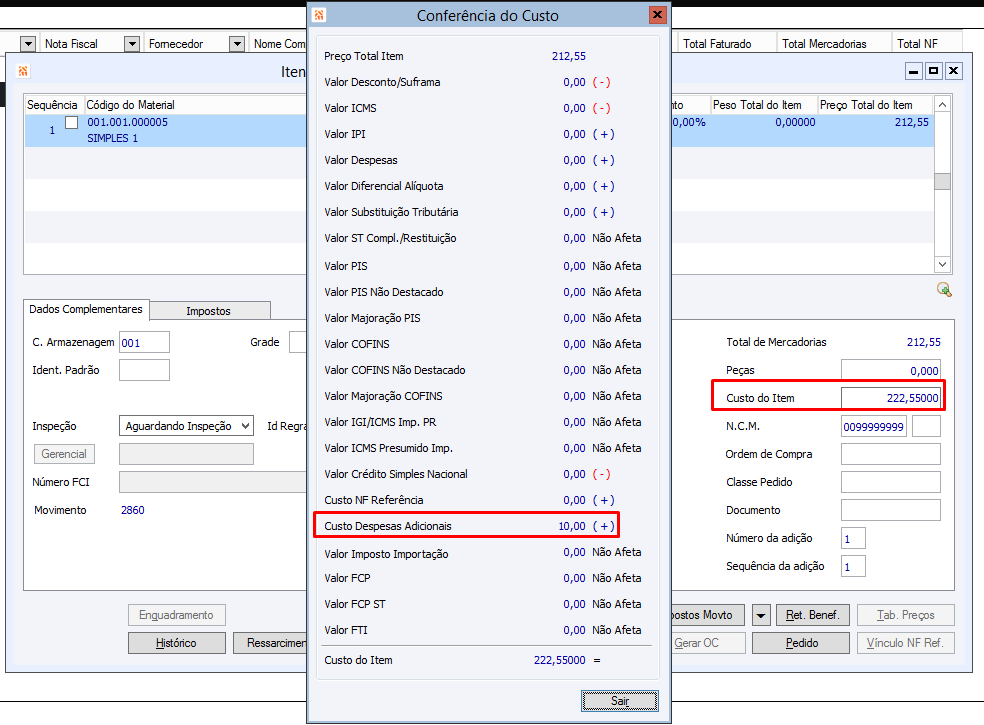Click the Ordem de Compra input field

coord(890,454)
